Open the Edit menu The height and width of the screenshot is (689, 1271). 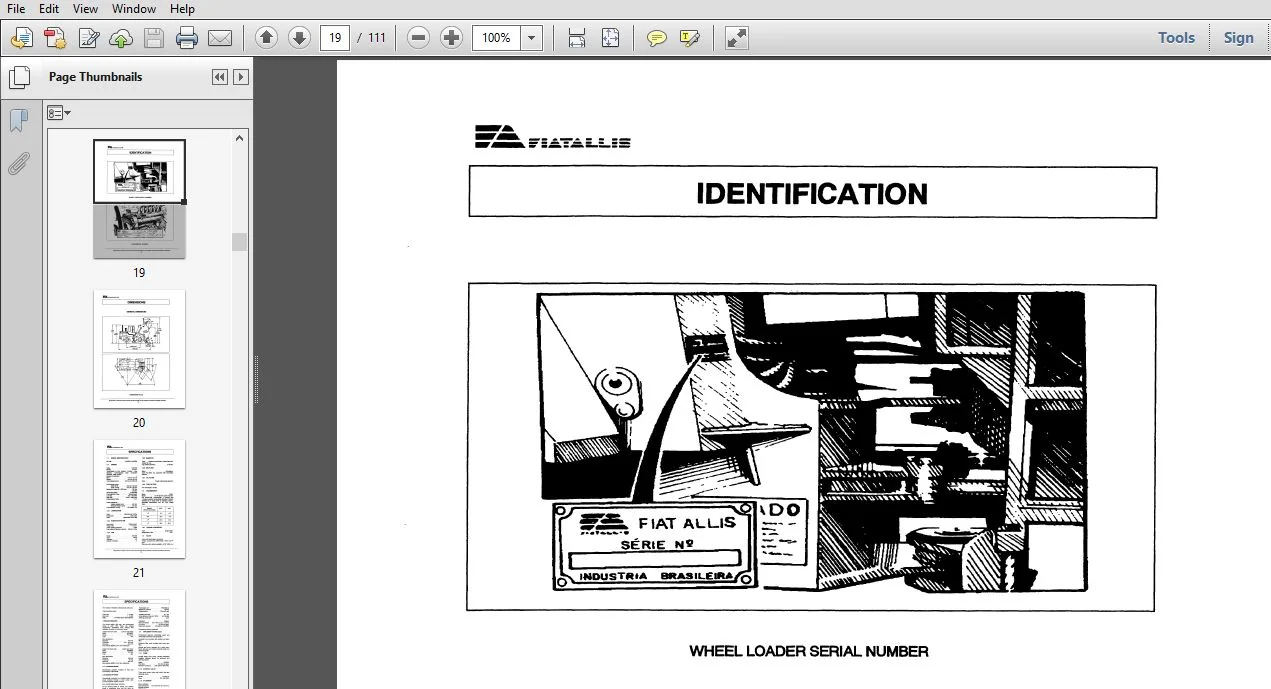point(48,9)
